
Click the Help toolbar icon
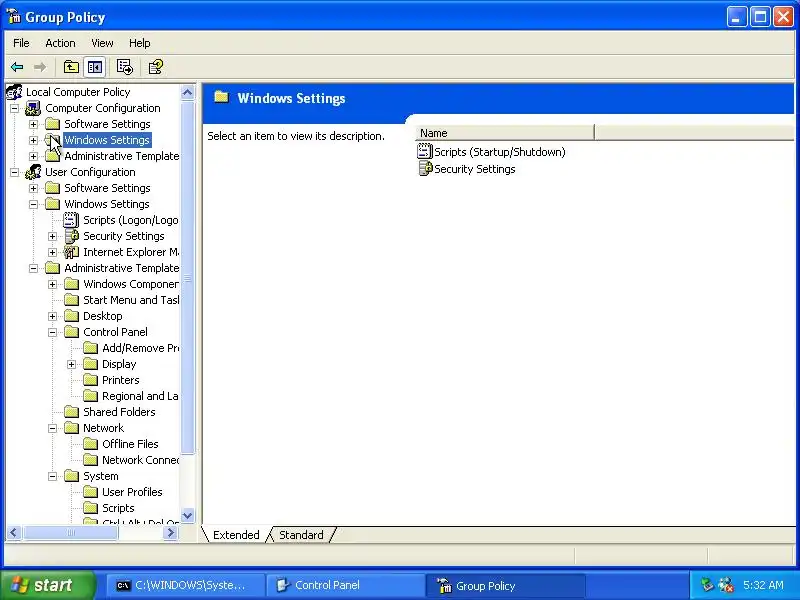pyautogui.click(x=155, y=67)
